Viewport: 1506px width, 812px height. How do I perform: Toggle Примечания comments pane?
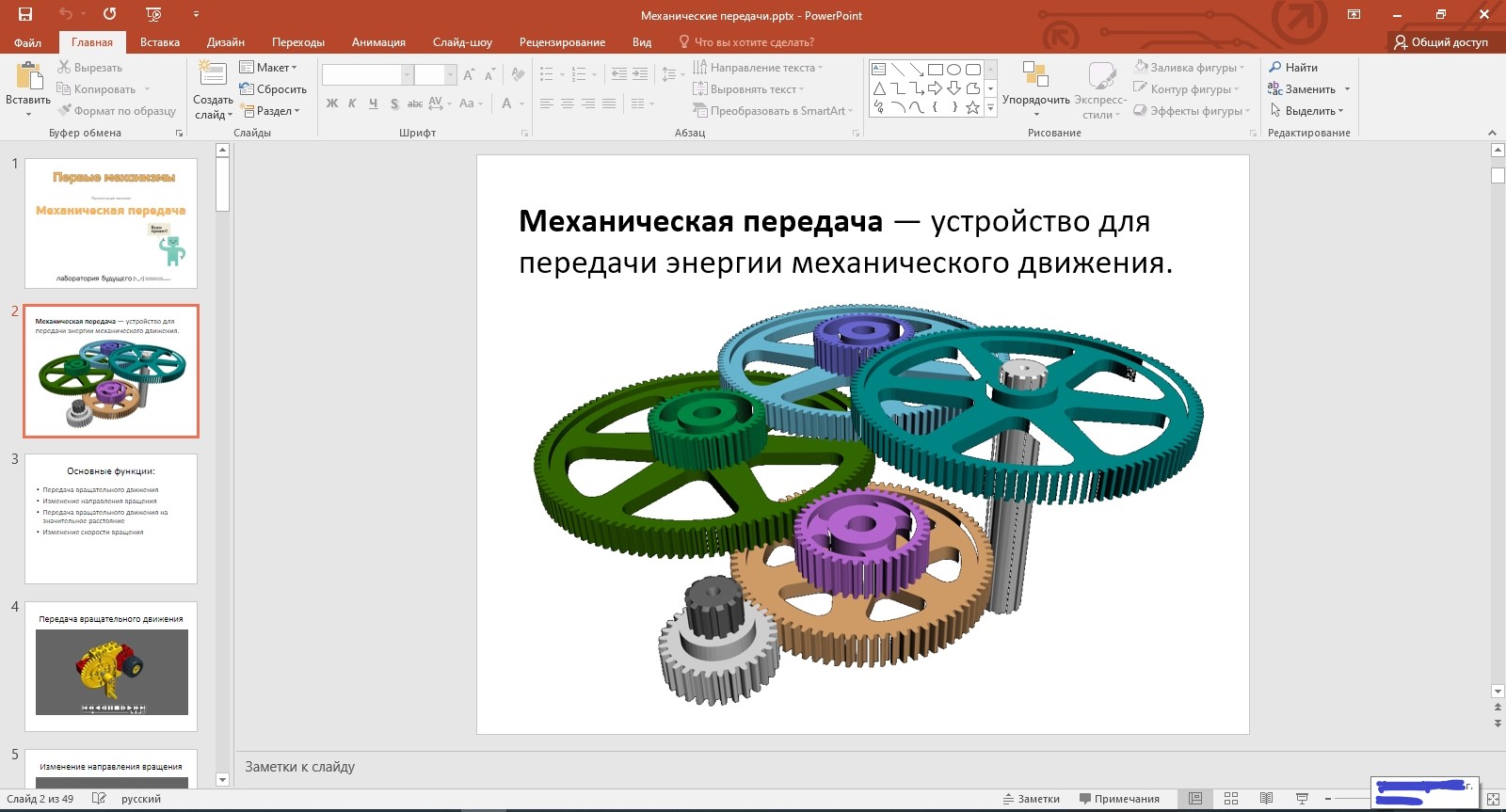coord(1119,799)
